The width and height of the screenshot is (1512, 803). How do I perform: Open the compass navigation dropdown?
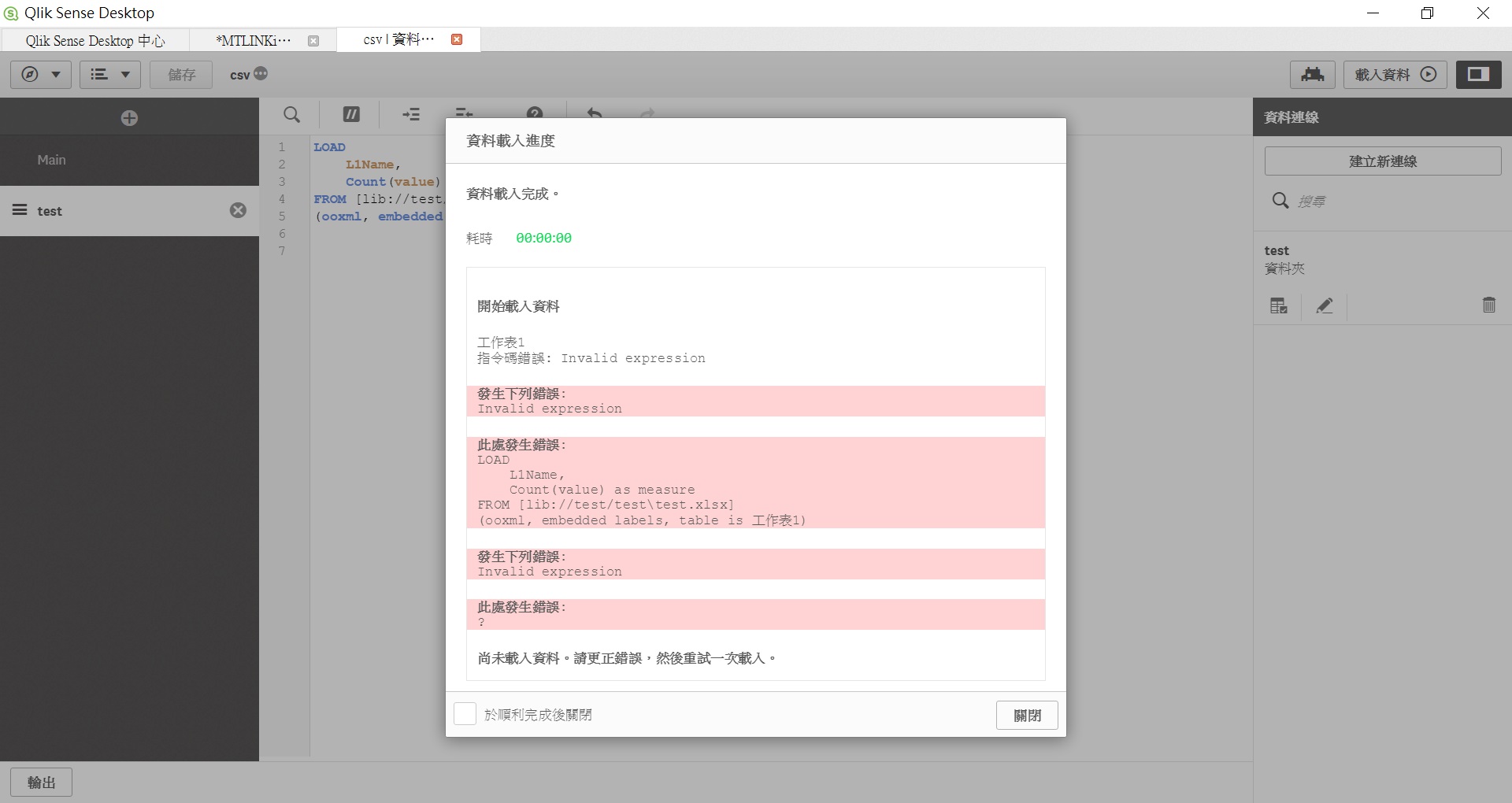click(41, 75)
